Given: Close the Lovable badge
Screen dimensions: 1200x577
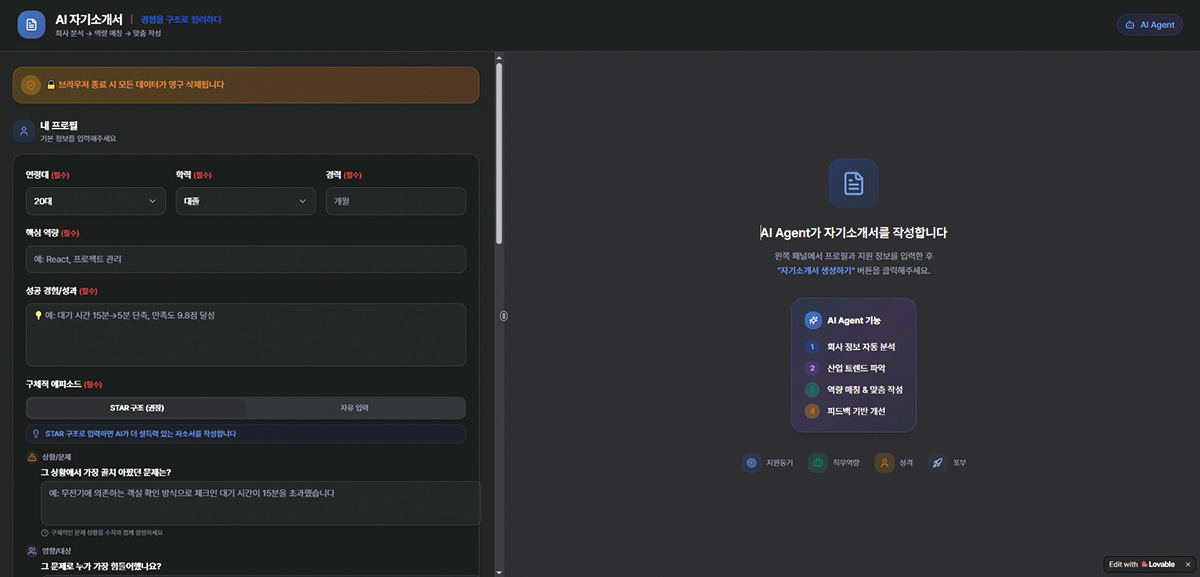Looking at the screenshot, I should 1187,564.
